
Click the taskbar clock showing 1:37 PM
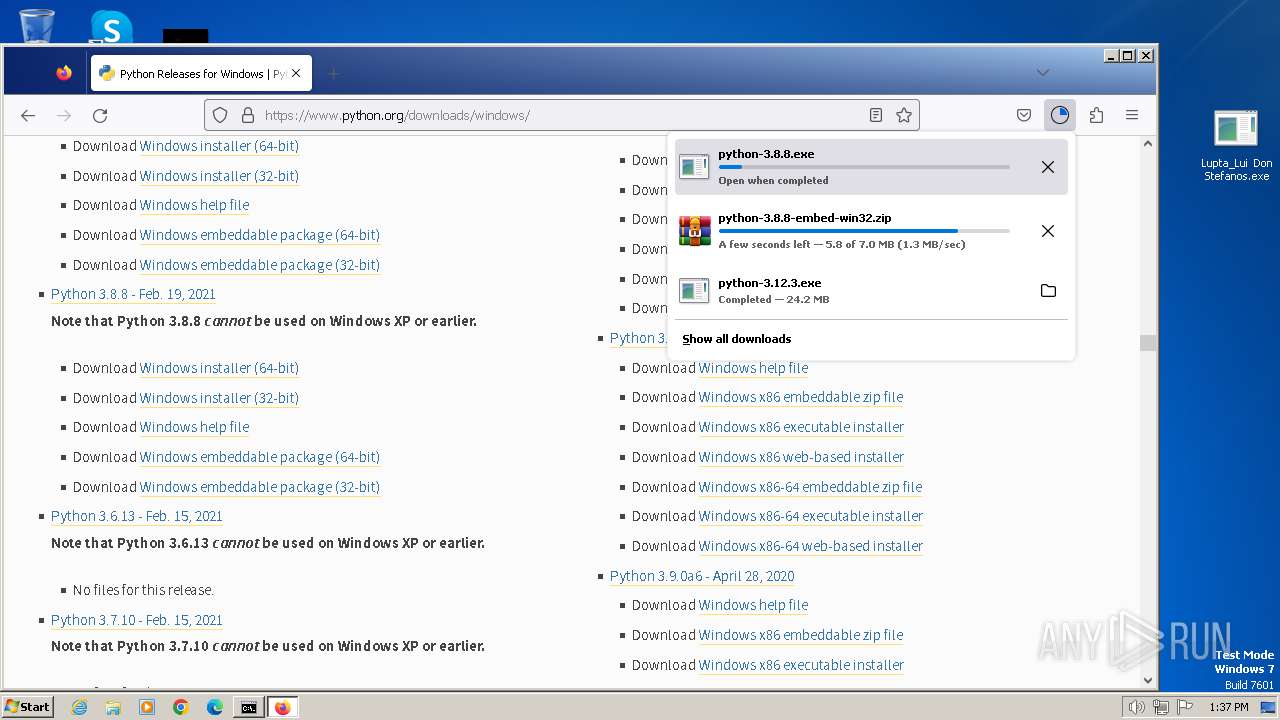(1229, 707)
